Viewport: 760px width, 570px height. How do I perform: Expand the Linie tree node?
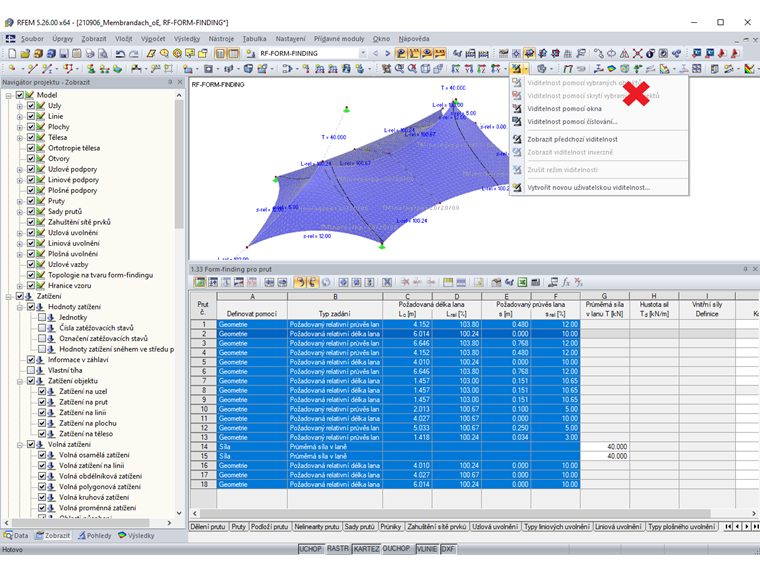(20, 116)
